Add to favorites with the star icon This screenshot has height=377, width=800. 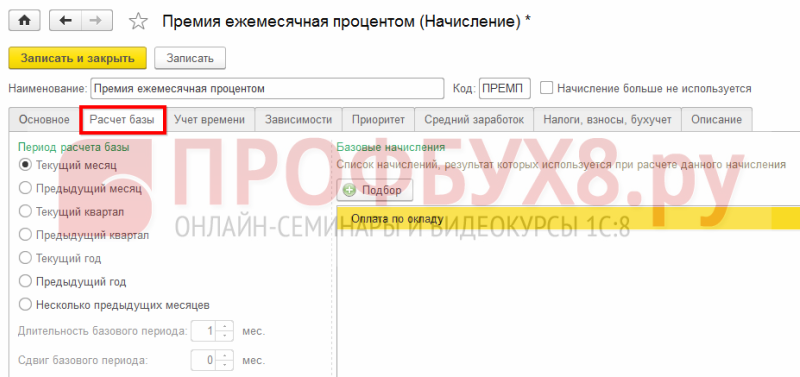point(138,21)
